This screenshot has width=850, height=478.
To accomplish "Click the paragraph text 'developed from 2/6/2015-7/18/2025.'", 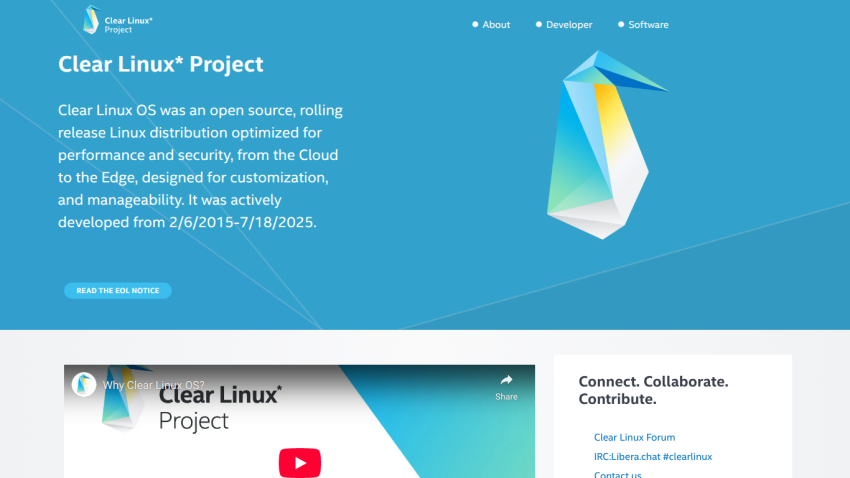I will coord(187,222).
